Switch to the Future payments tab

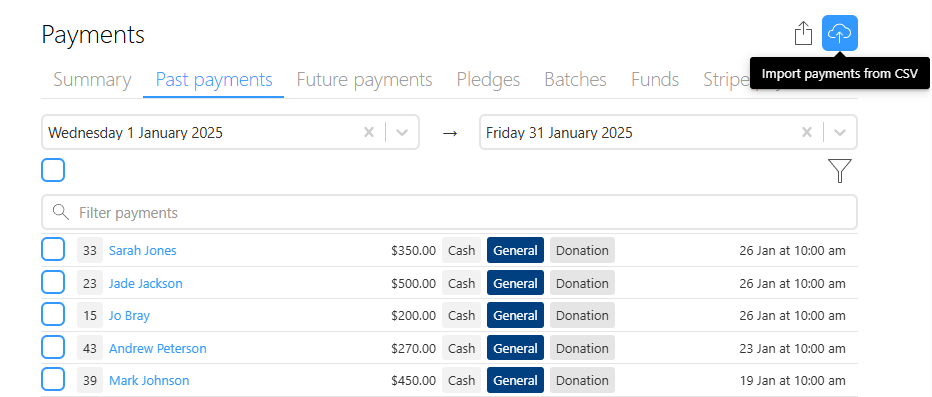tap(364, 80)
